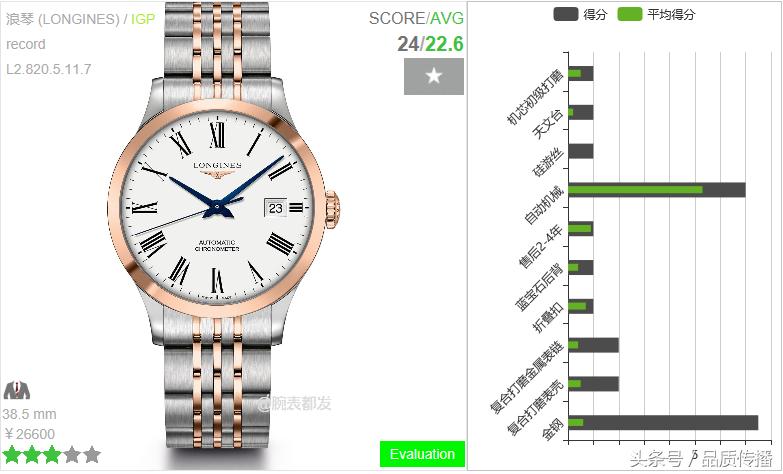Click the first green rating star
Screen dimensions: 783x474
coord(11,455)
